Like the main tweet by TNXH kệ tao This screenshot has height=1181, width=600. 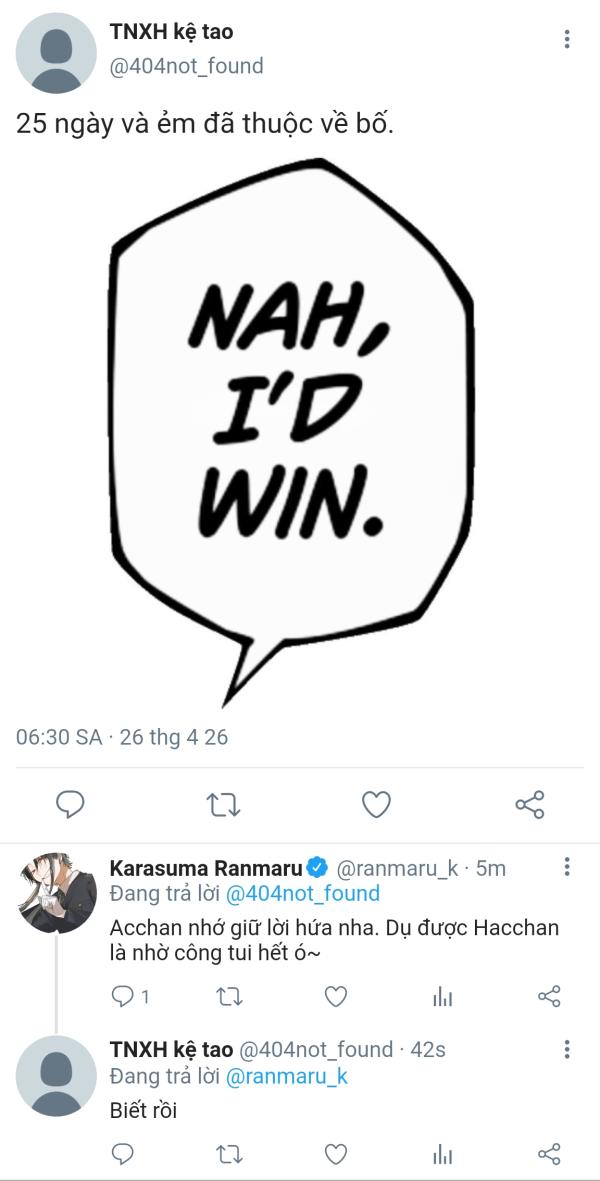point(376,803)
